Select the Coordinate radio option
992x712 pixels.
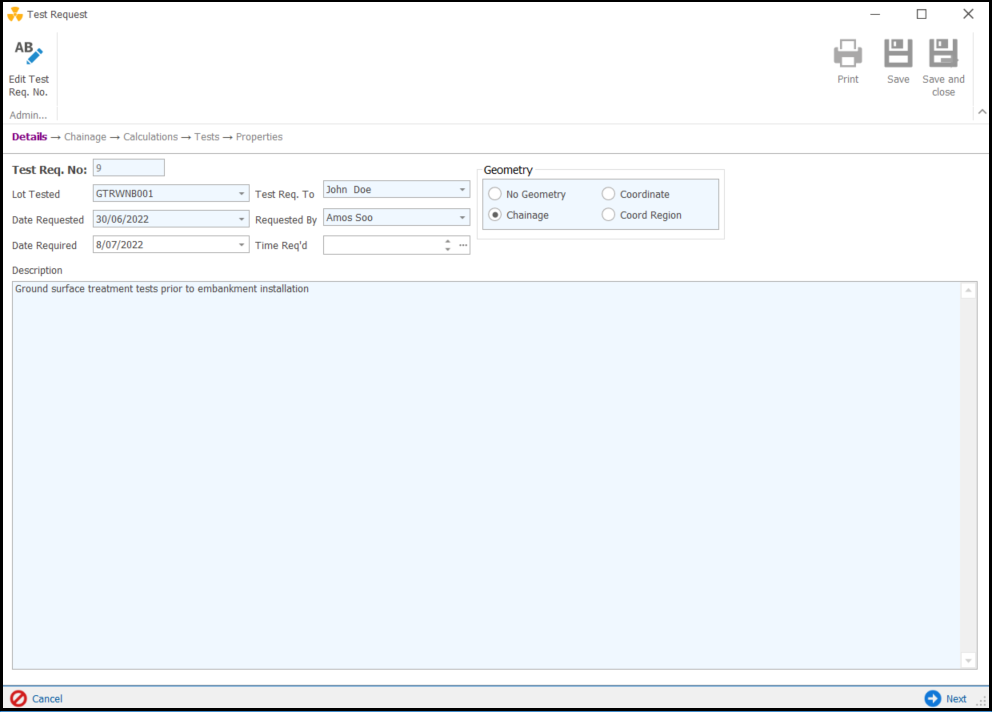(x=608, y=194)
